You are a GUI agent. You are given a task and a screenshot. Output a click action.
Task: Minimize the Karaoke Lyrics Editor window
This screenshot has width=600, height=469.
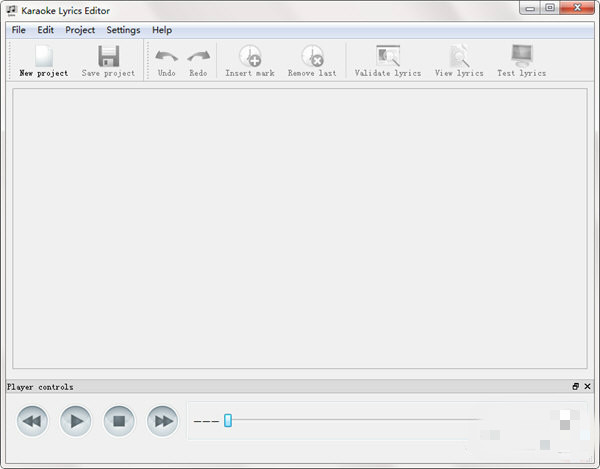pyautogui.click(x=530, y=8)
